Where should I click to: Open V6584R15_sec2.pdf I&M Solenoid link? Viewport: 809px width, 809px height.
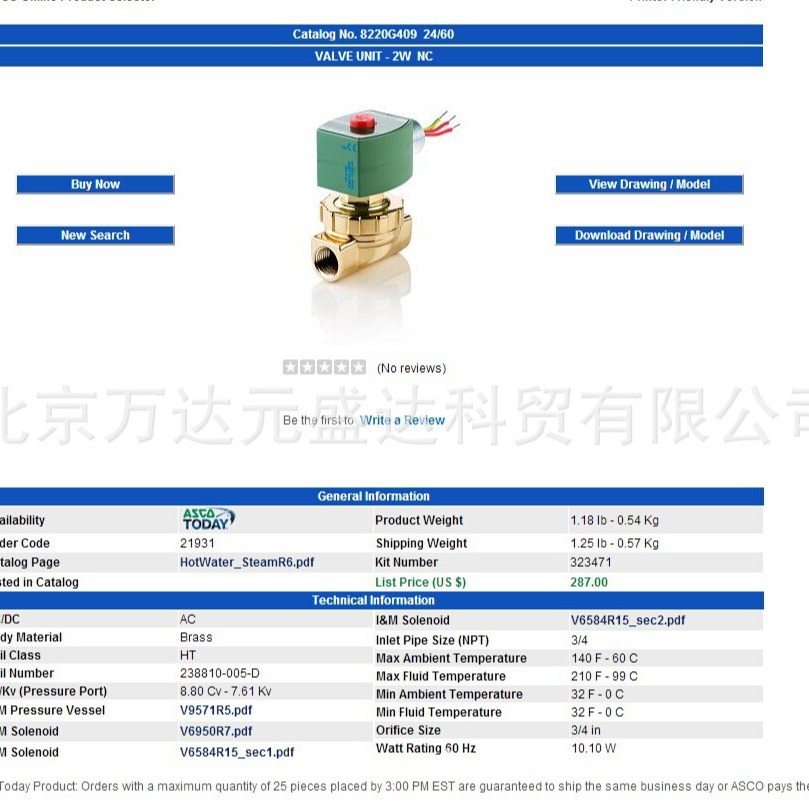[x=628, y=620]
